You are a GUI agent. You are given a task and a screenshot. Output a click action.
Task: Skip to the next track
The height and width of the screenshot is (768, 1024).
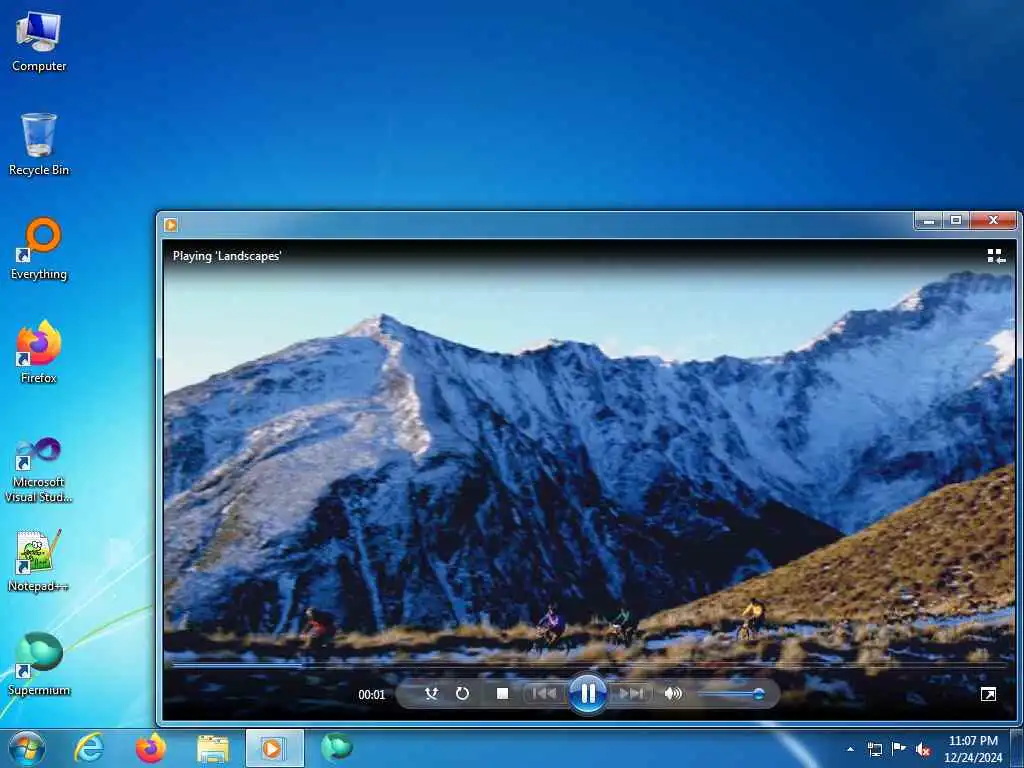coord(631,694)
